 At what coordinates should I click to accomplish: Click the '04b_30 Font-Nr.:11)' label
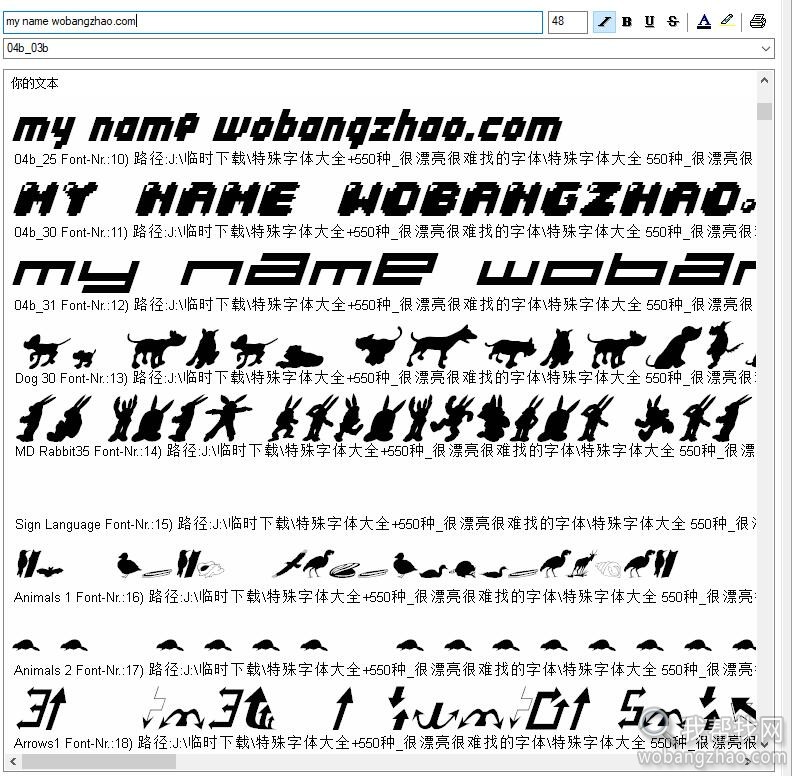[71, 232]
